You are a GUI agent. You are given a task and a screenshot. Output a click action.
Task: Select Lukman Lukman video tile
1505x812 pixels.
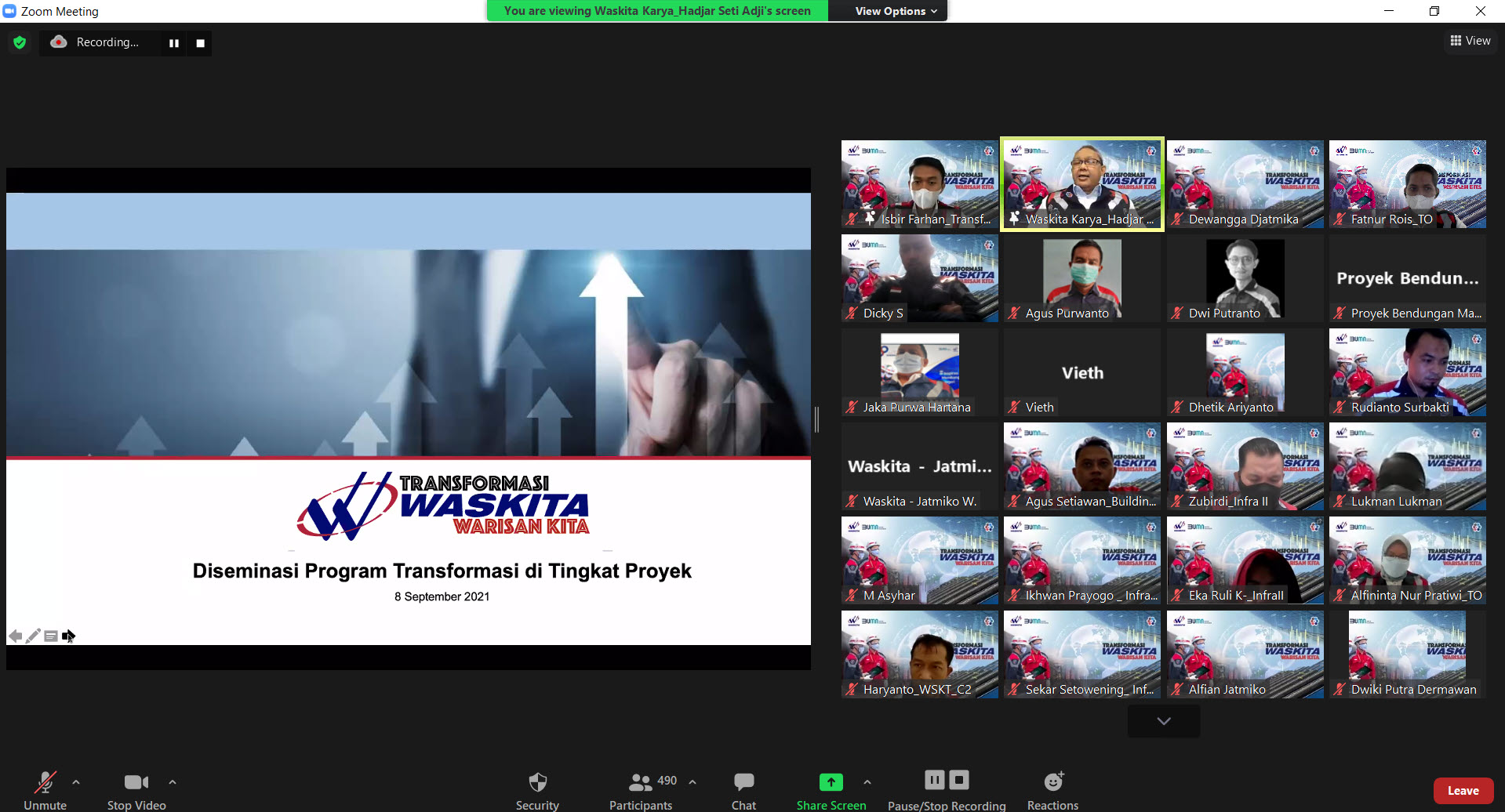pos(1408,466)
